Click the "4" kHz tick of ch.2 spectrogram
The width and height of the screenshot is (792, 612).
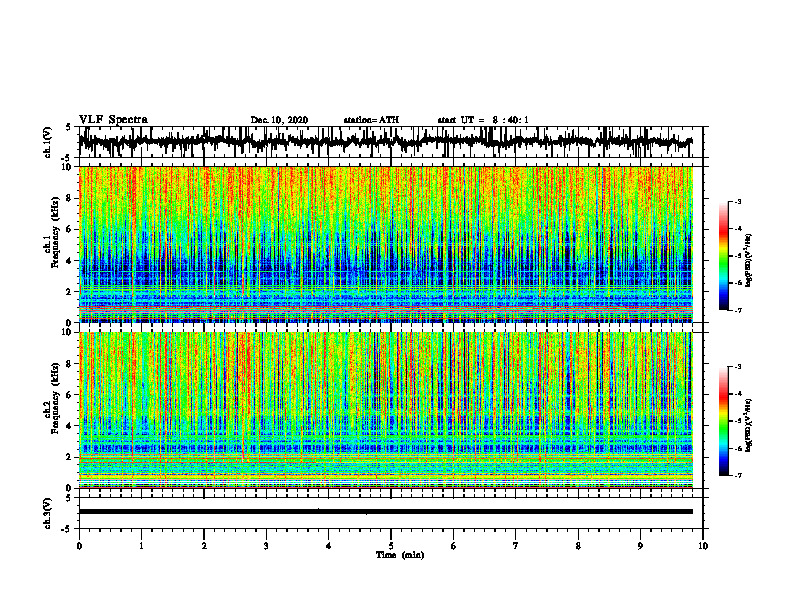70,426
